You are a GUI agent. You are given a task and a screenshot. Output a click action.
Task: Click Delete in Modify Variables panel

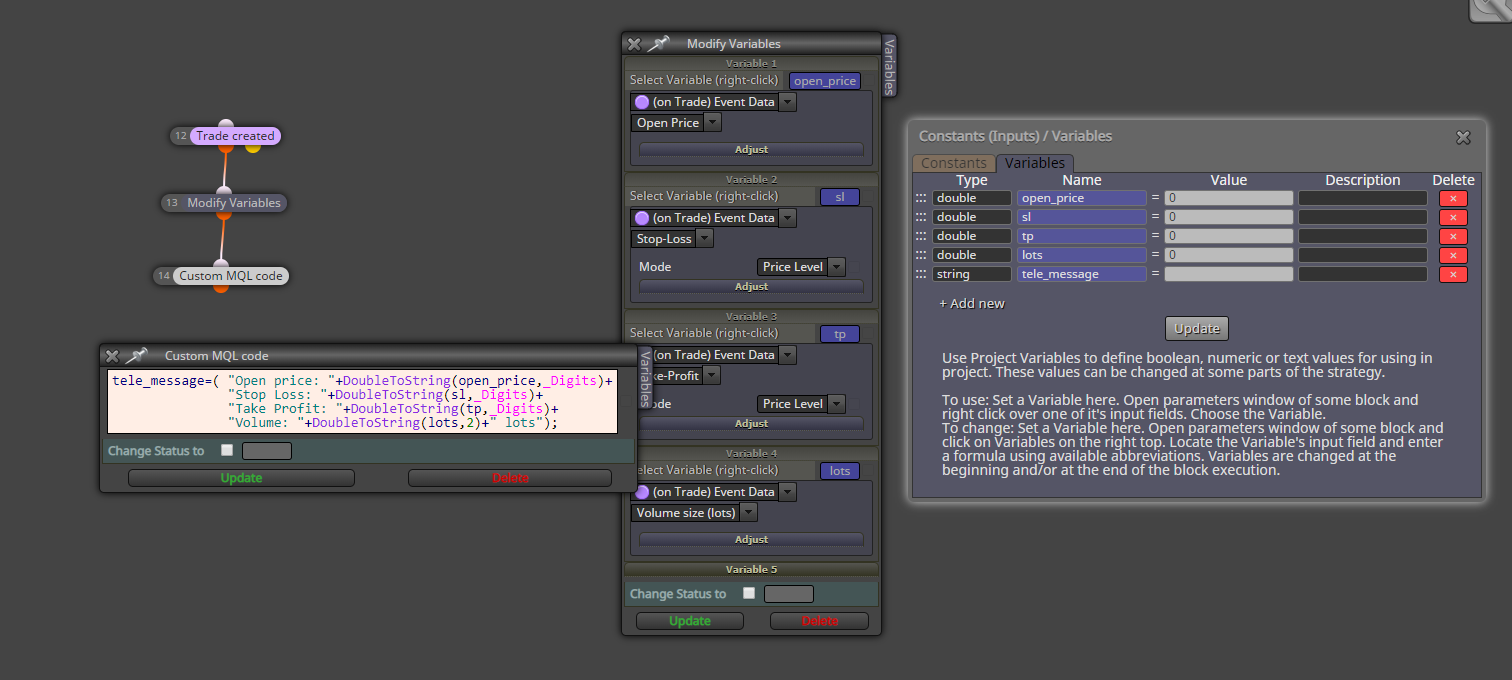pyautogui.click(x=820, y=621)
